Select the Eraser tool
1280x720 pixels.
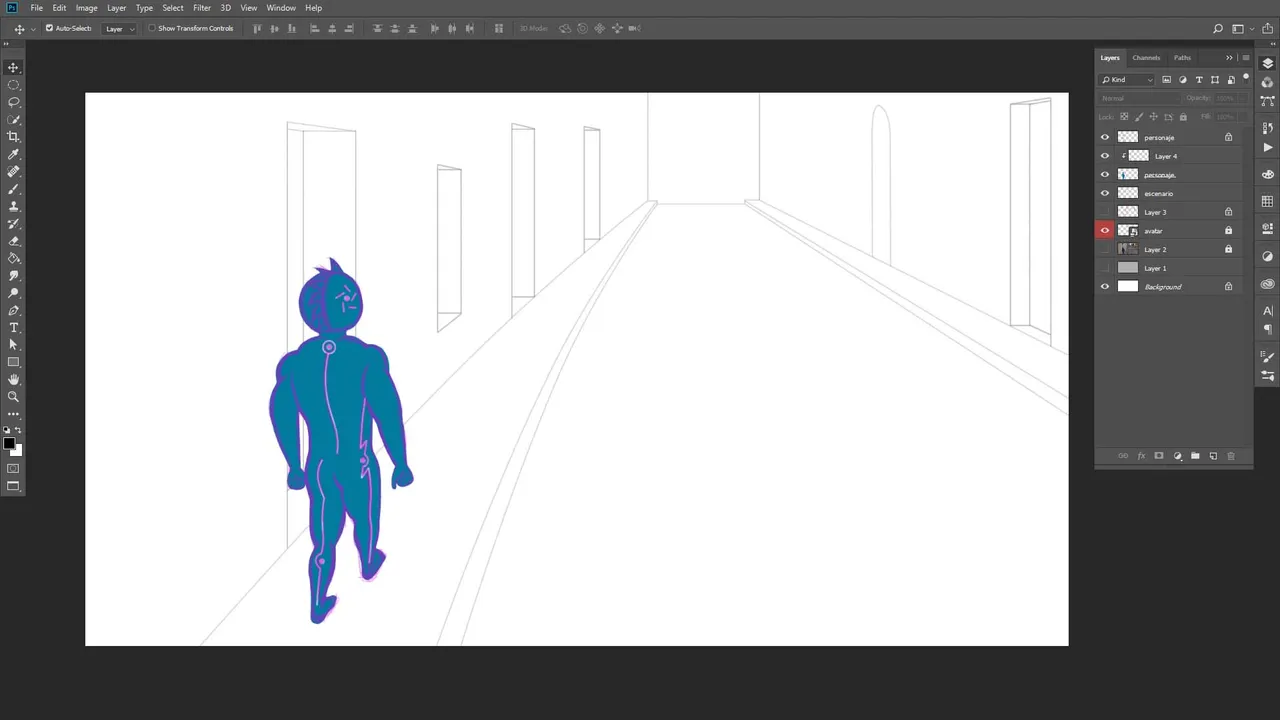tap(13, 241)
